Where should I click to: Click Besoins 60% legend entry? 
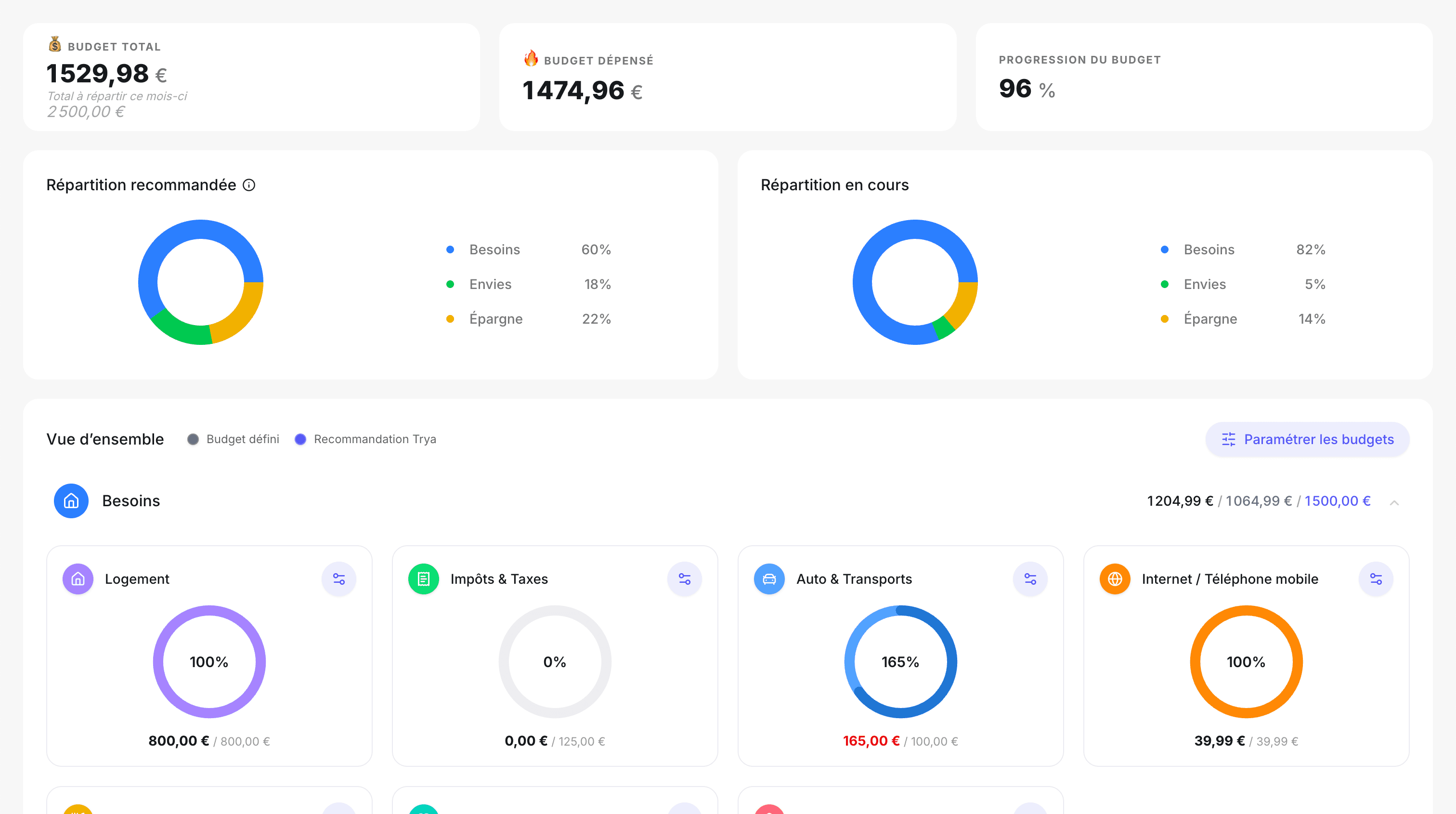coord(529,250)
